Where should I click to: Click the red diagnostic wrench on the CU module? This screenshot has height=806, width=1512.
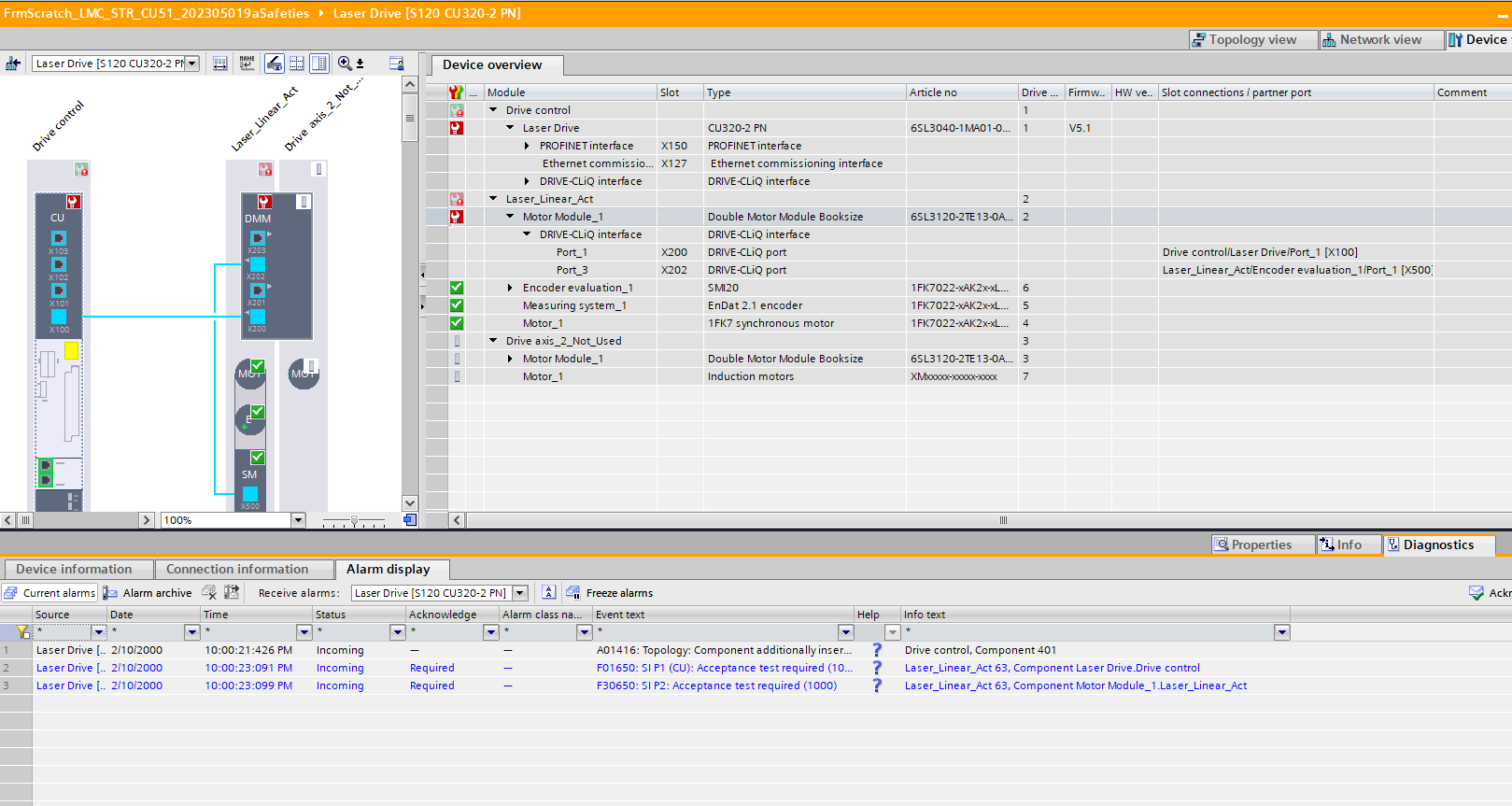[x=73, y=202]
